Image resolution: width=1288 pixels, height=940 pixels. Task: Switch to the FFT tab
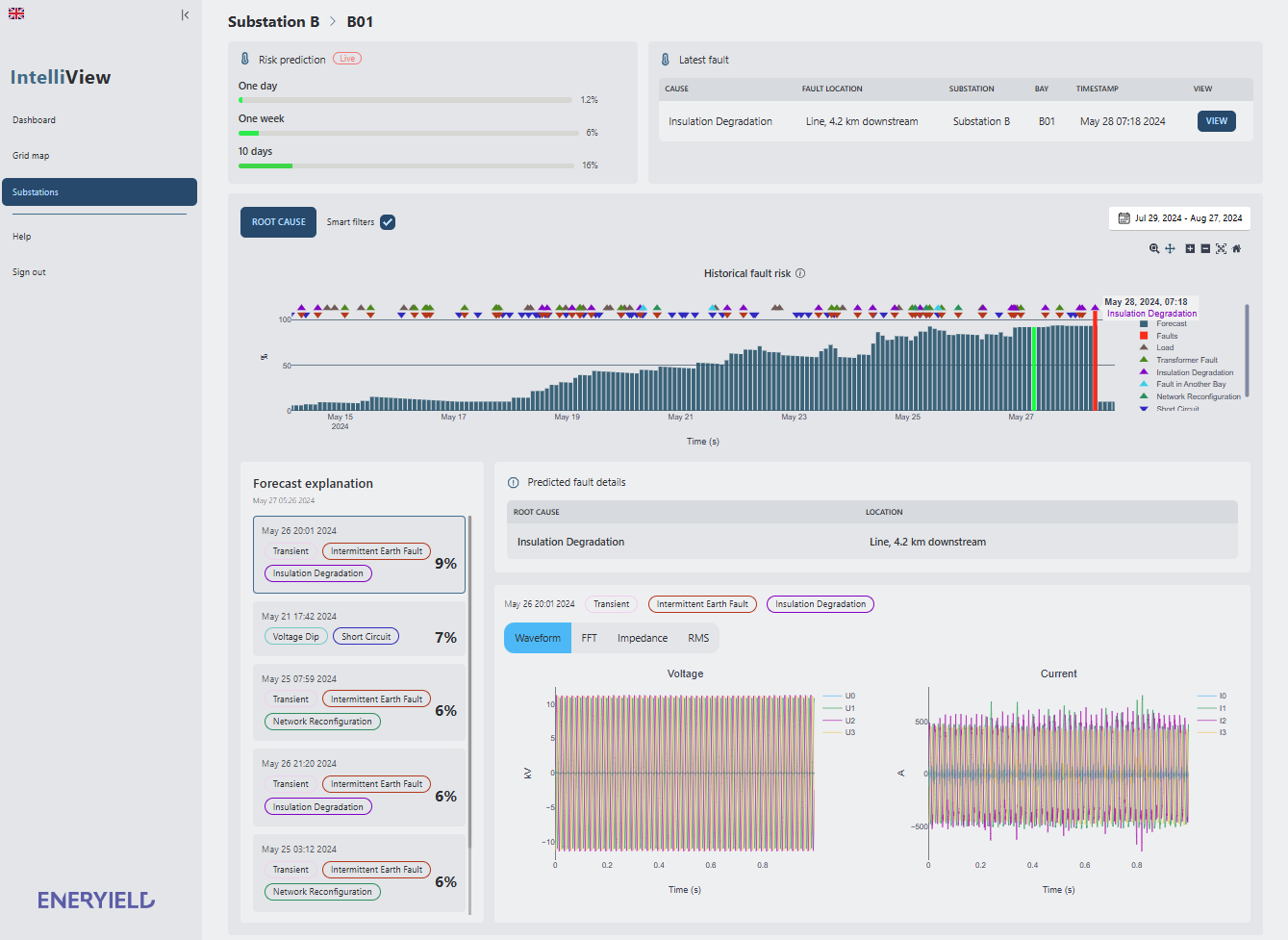pyautogui.click(x=589, y=638)
